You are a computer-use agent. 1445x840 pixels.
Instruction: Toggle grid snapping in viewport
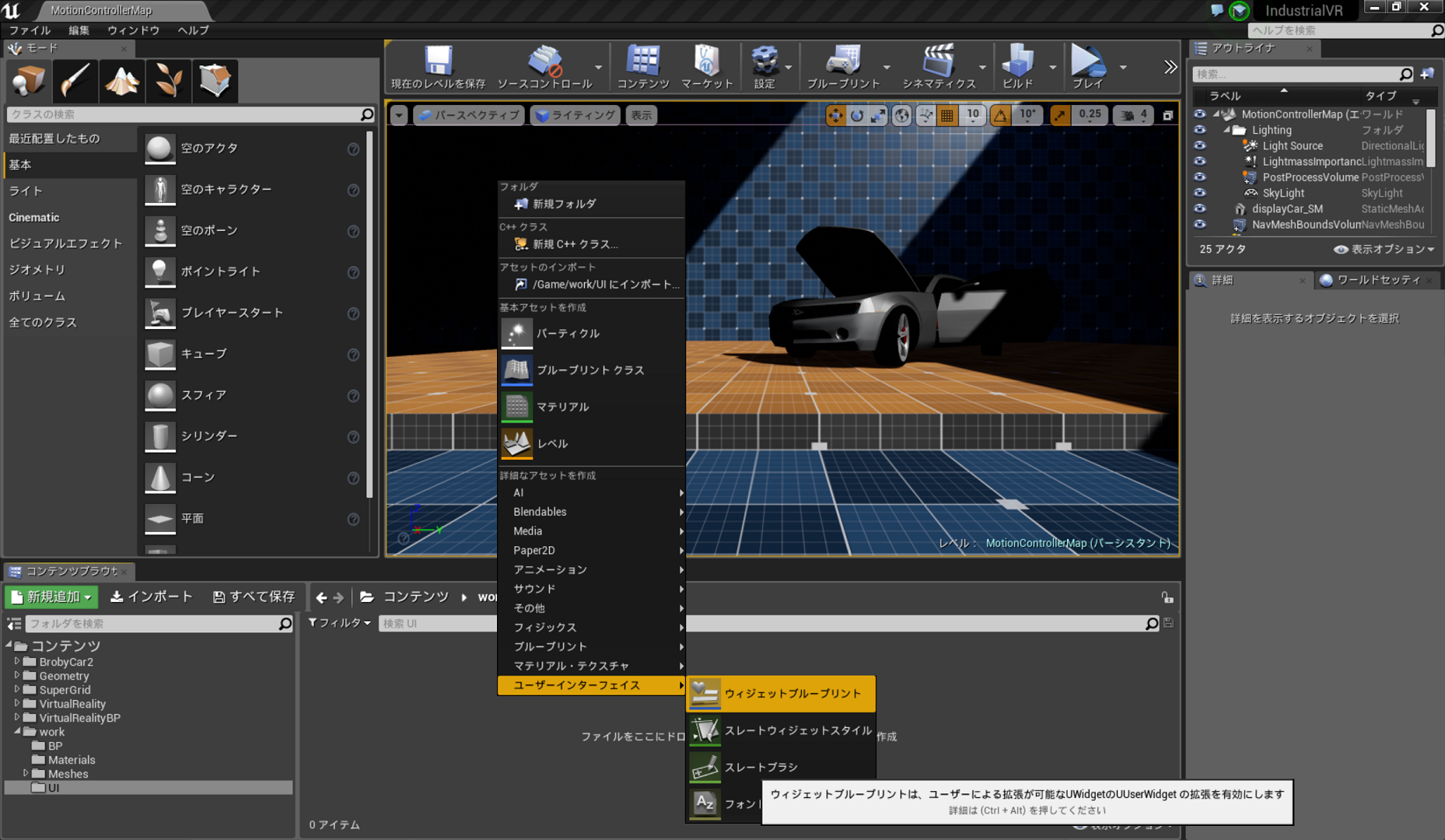[x=947, y=115]
